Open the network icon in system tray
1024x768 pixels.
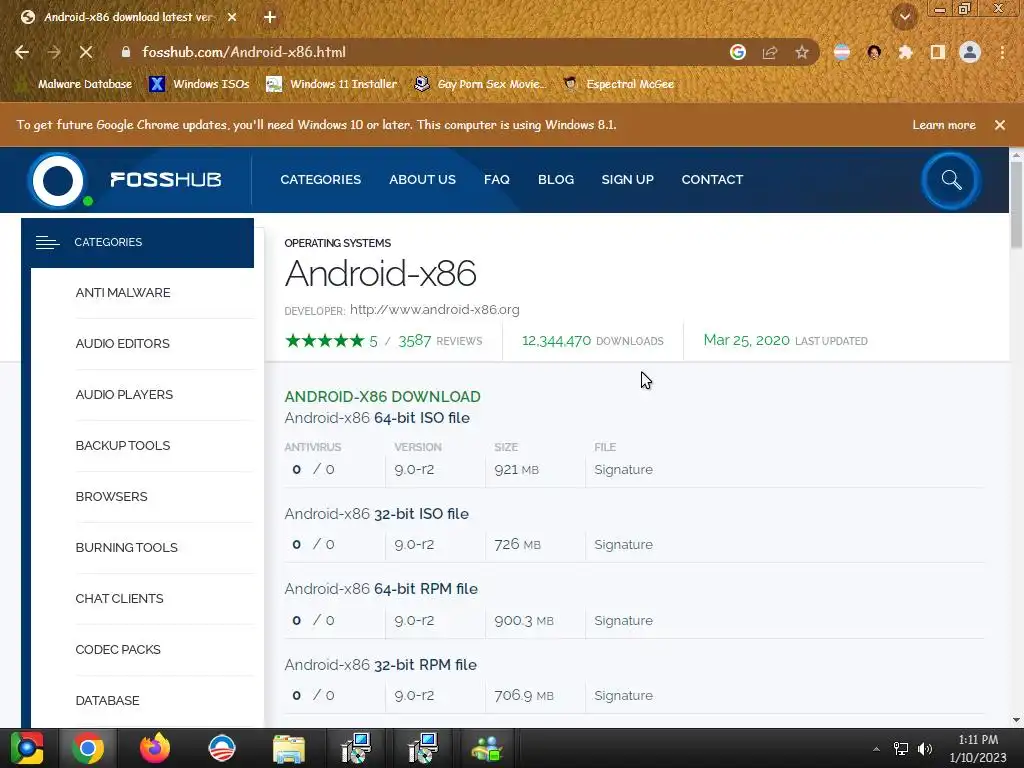pos(901,748)
